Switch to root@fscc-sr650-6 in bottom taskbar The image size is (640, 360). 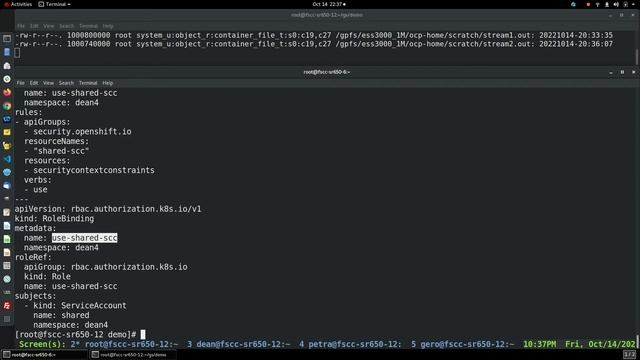tap(44, 355)
